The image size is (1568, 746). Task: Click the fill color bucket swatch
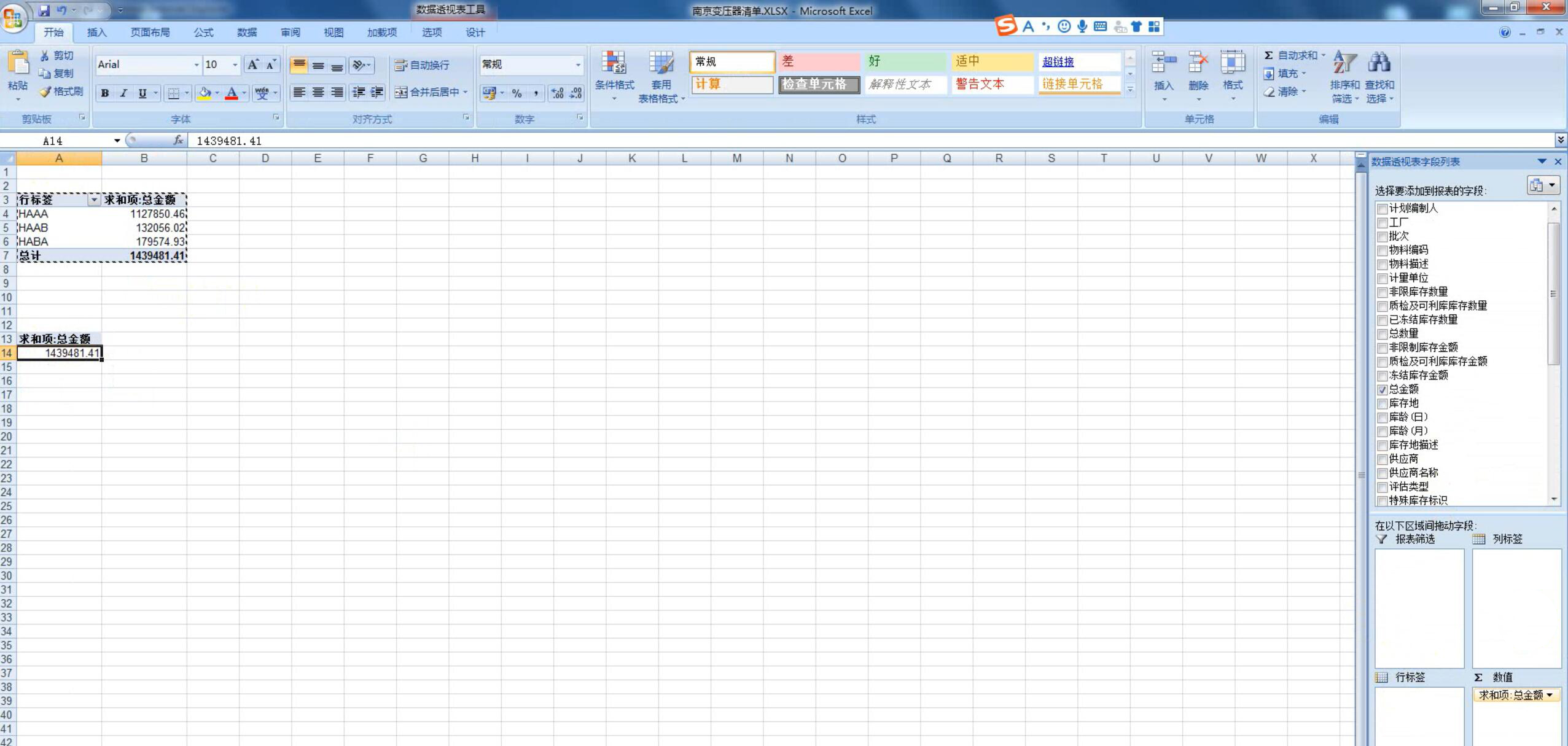point(205,93)
